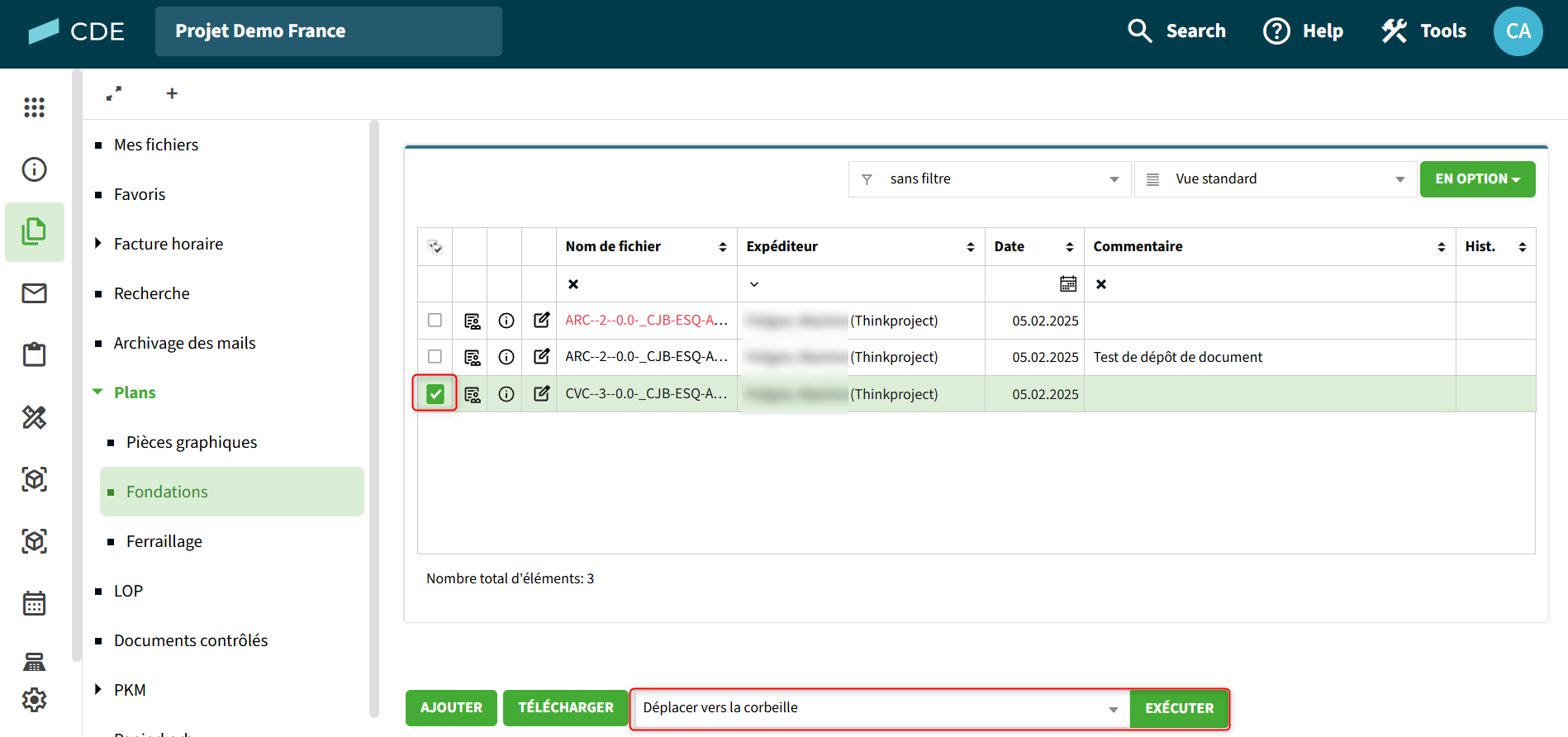Open the pencil-ruler drafting icon in sidebar

click(34, 417)
